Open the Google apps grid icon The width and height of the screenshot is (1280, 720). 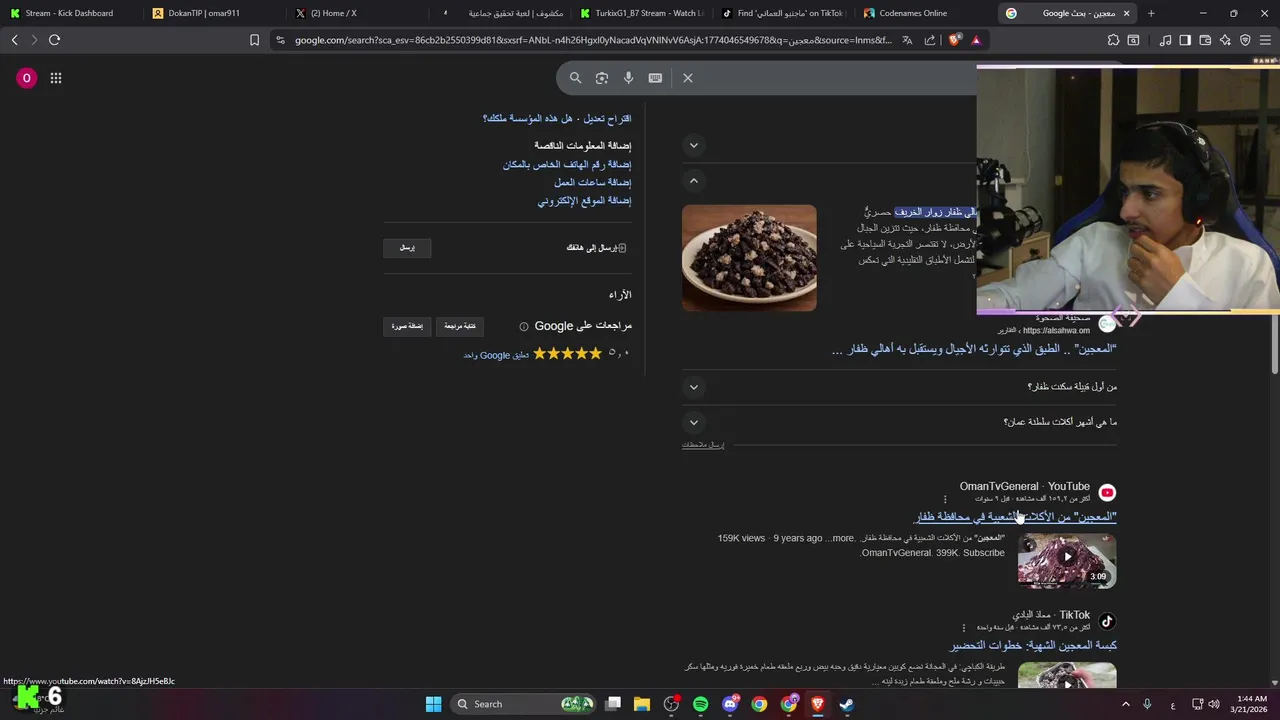(x=56, y=78)
